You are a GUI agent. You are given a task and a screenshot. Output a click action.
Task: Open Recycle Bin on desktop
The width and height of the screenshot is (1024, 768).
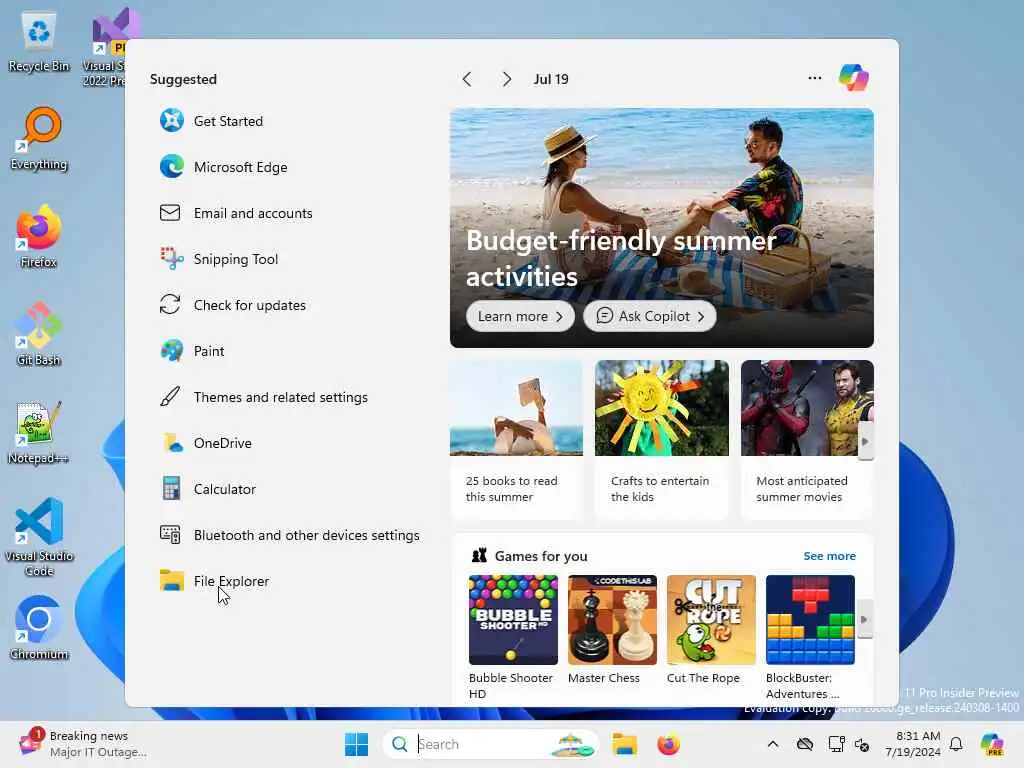(39, 41)
